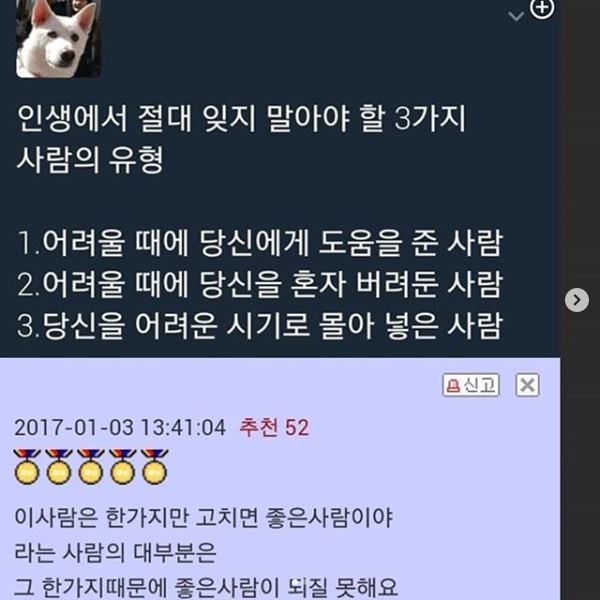Dismiss the comment with the X button
The width and height of the screenshot is (600, 600).
click(527, 385)
